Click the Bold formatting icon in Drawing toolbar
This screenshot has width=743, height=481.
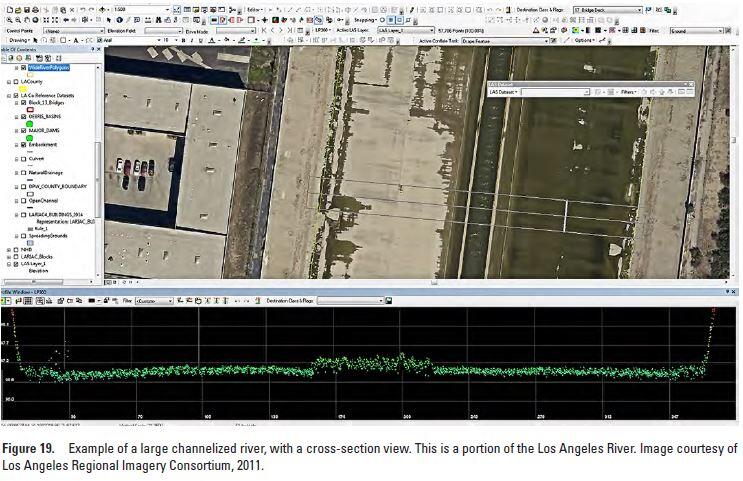pyautogui.click(x=183, y=40)
